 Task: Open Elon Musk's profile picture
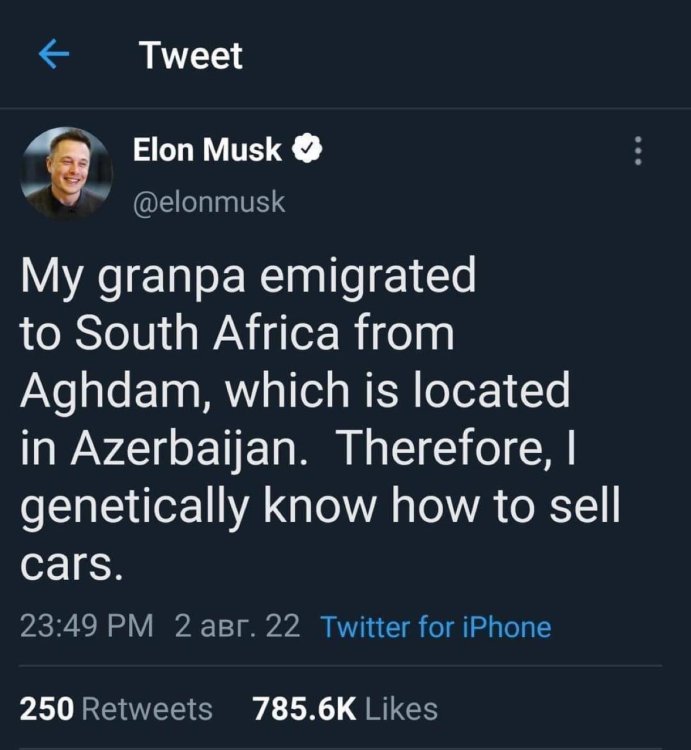click(x=69, y=170)
